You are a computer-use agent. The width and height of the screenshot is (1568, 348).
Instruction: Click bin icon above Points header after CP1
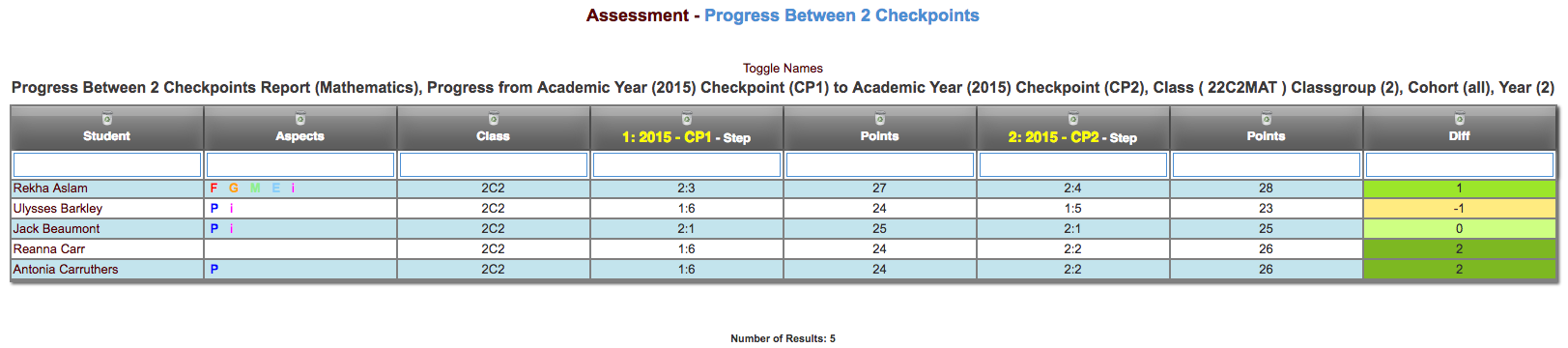click(880, 119)
